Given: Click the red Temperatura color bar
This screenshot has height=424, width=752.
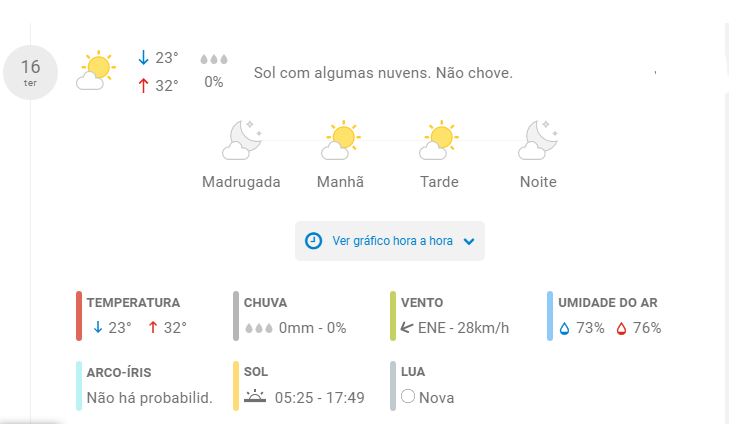Looking at the screenshot, I should tap(79, 316).
